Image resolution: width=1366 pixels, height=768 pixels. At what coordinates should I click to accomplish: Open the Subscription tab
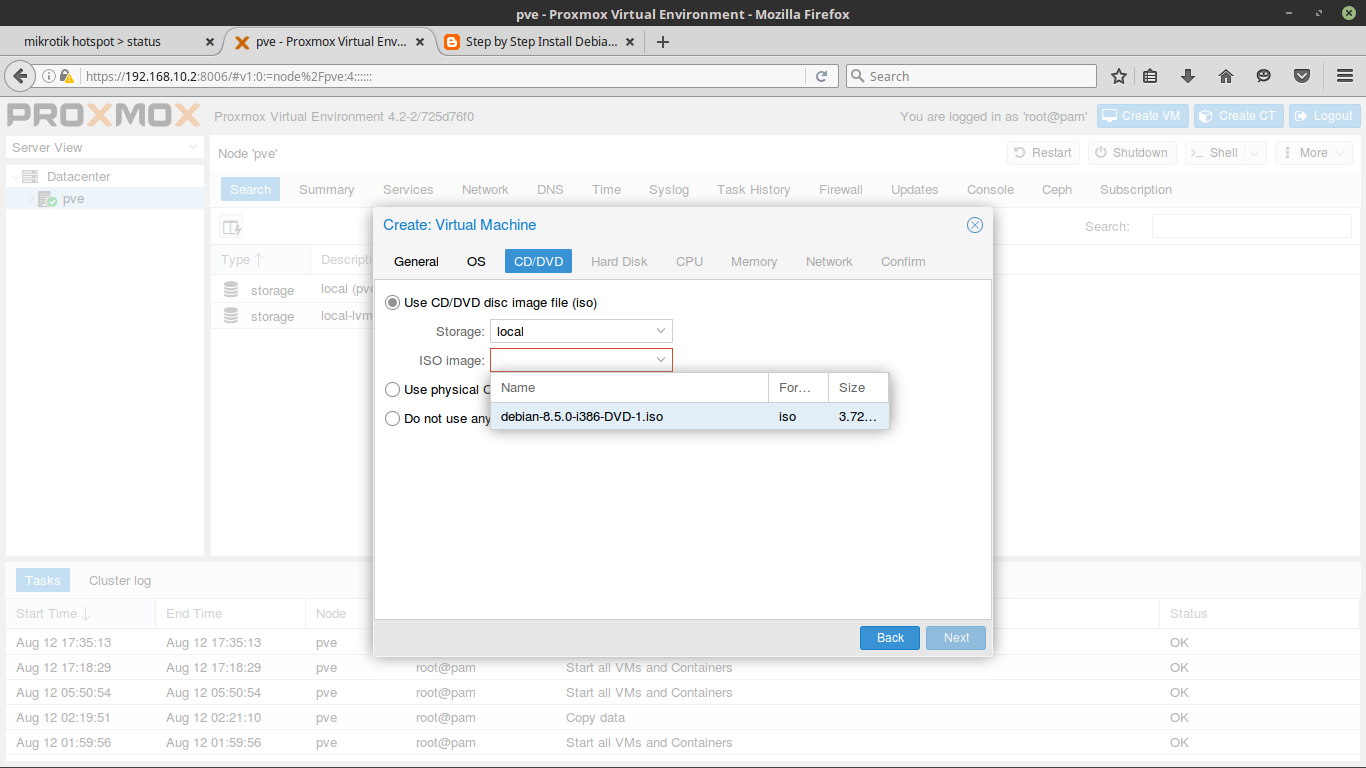(x=1136, y=189)
